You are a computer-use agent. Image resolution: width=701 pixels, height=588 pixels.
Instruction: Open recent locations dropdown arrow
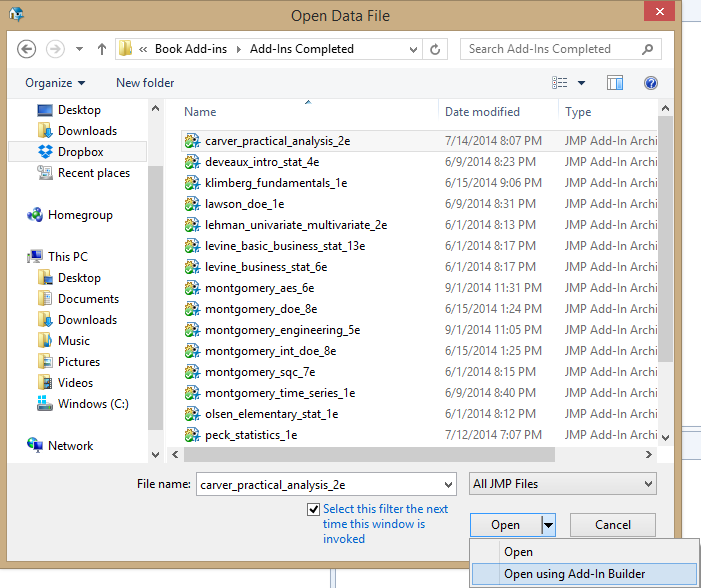click(79, 49)
